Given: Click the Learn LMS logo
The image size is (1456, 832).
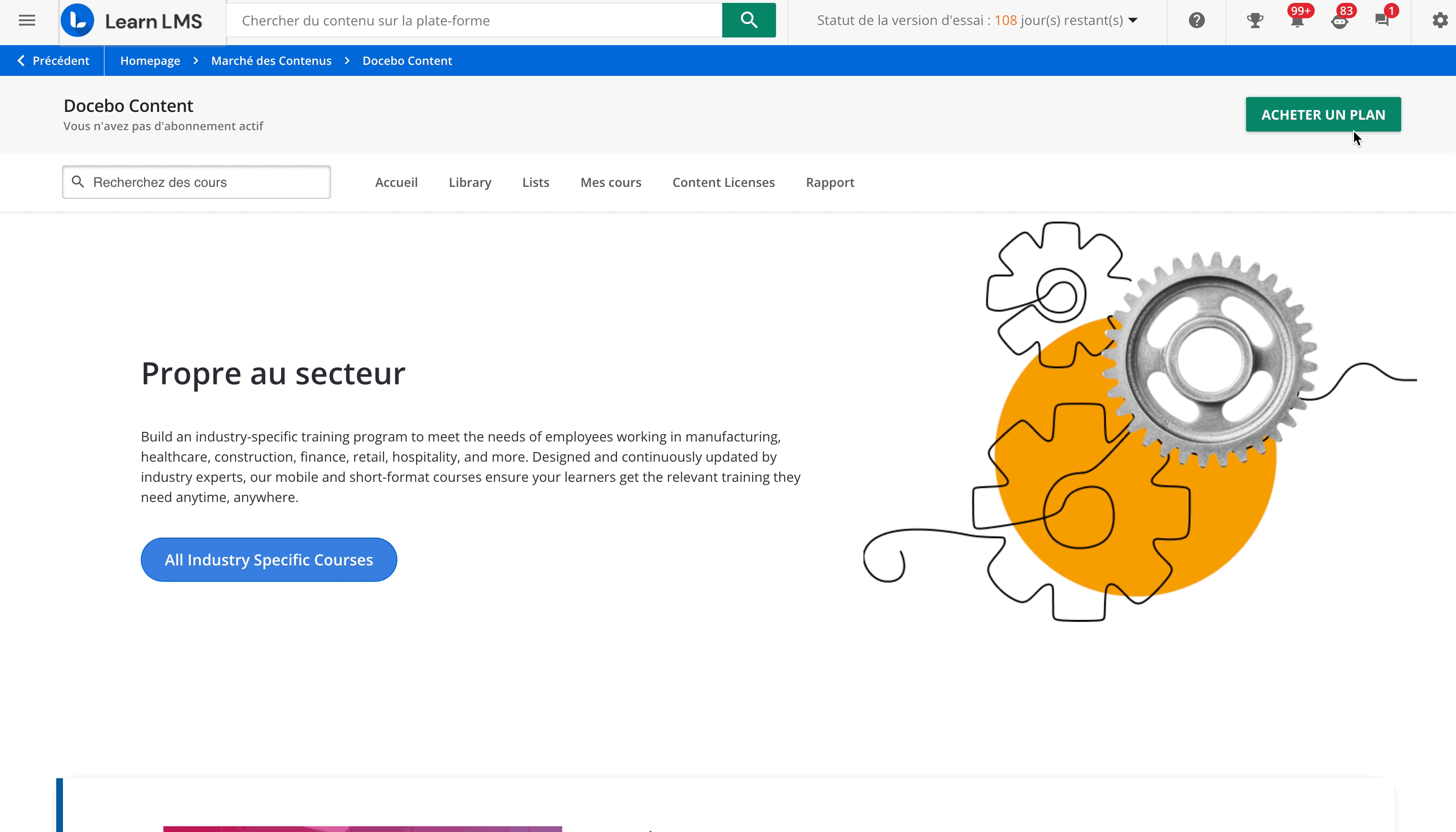Looking at the screenshot, I should (132, 21).
